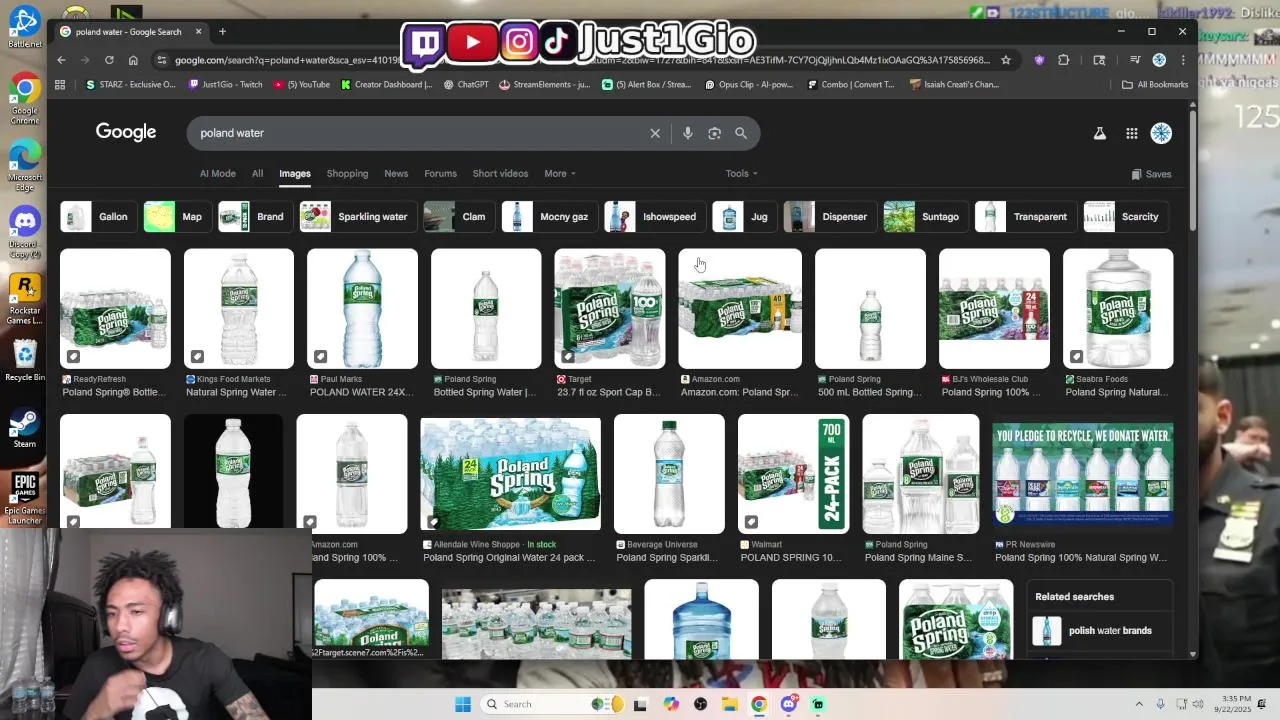This screenshot has height=720, width=1280.
Task: Open the Creator Dashboard bookmark
Action: pos(386,85)
